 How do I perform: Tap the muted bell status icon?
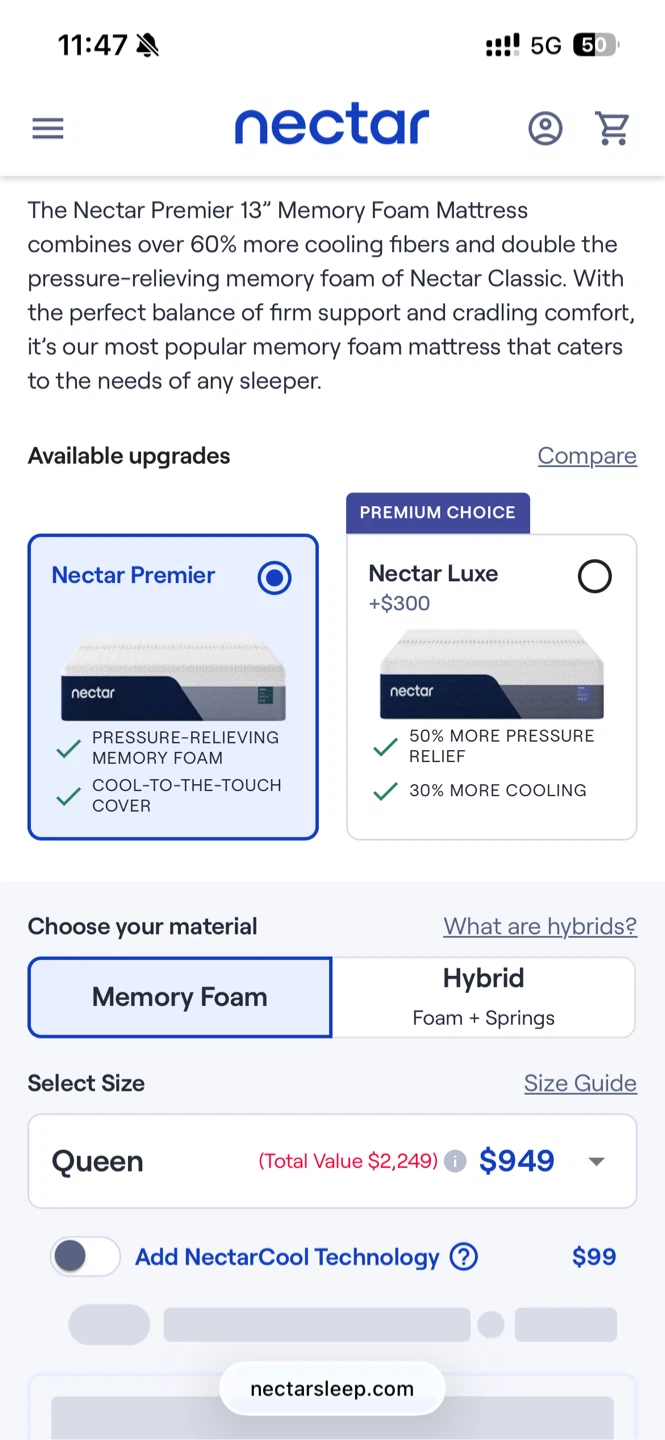pos(147,45)
